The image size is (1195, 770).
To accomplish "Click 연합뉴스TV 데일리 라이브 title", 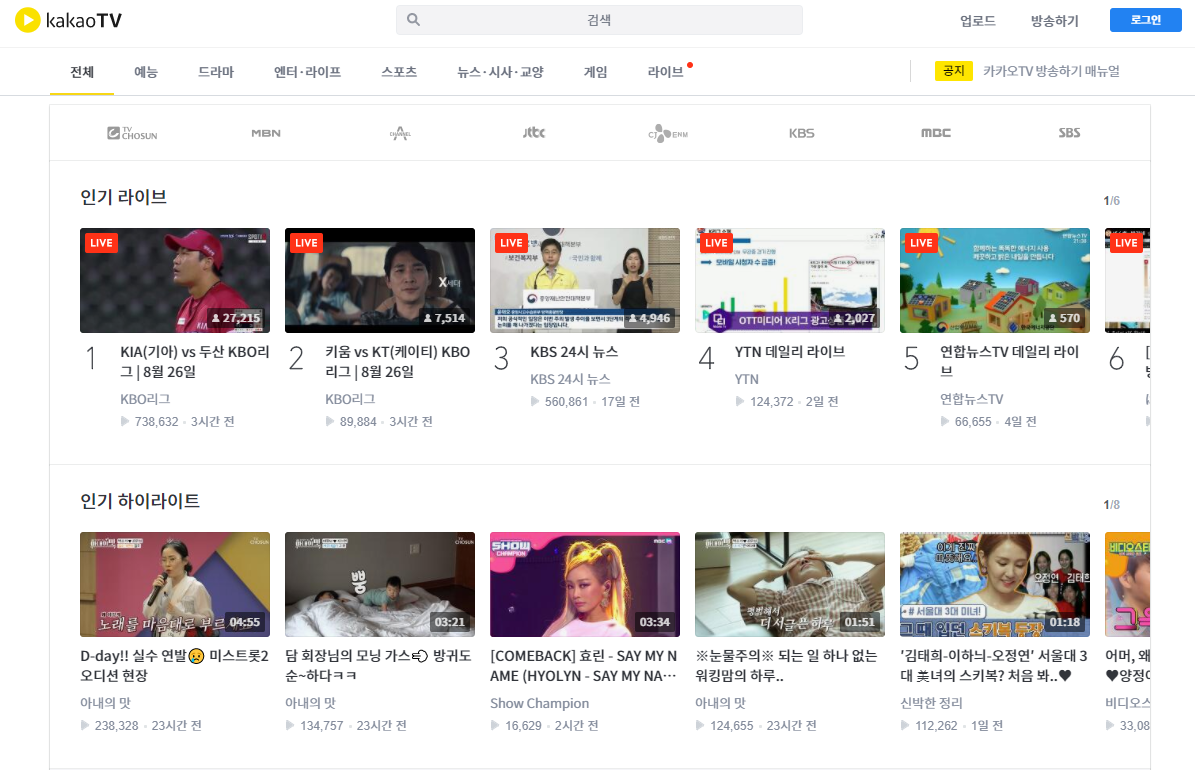I will (1009, 361).
